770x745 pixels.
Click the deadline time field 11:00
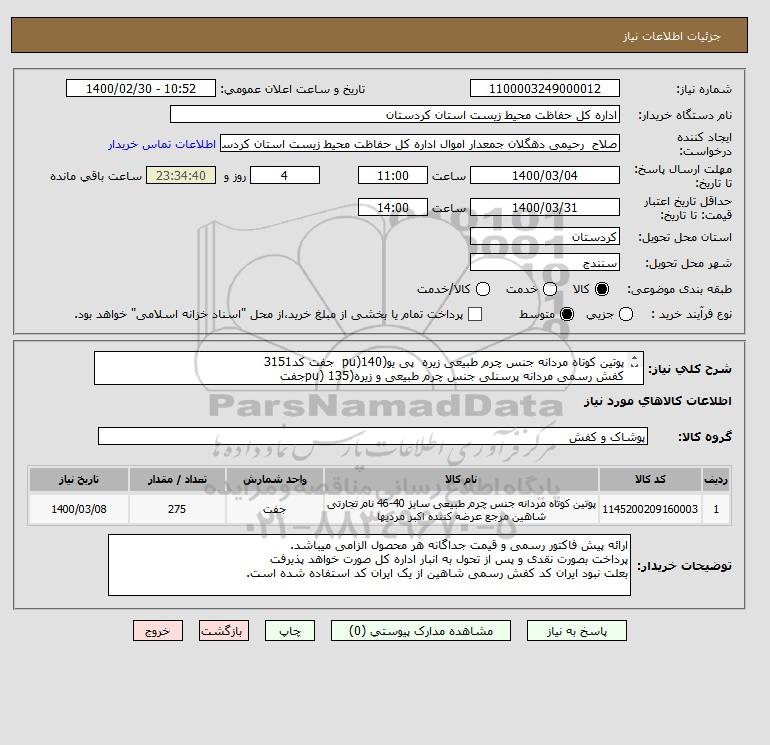[x=393, y=175]
